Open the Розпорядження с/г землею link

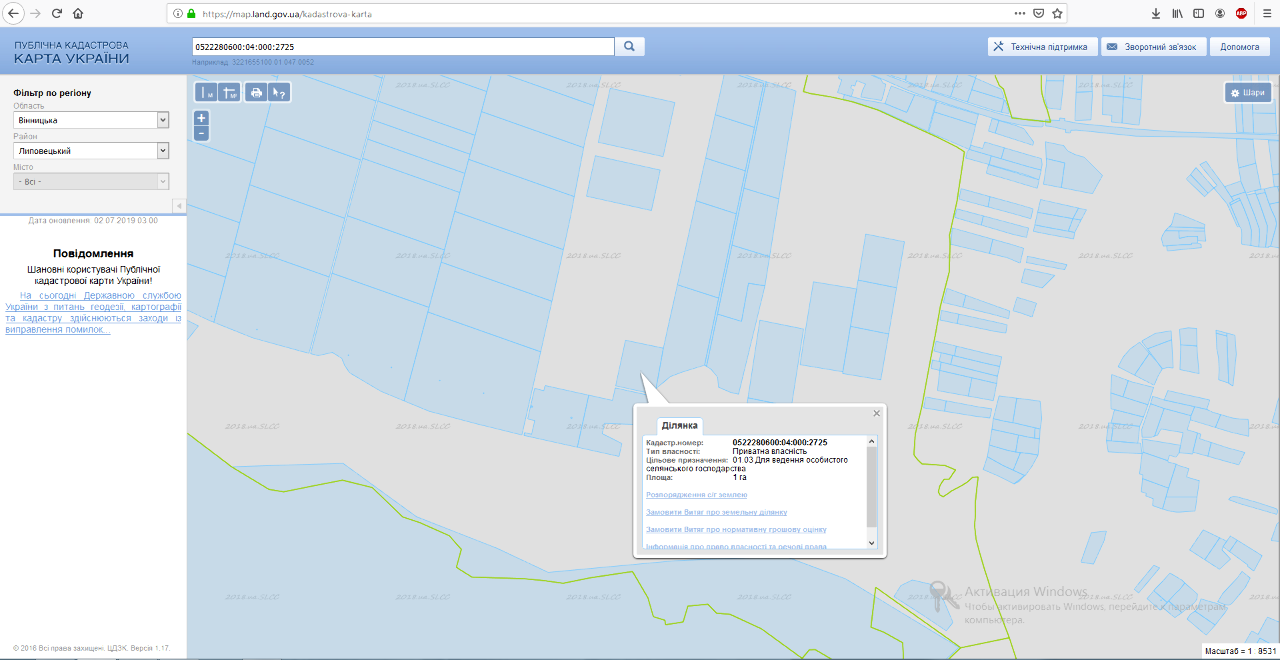click(697, 495)
